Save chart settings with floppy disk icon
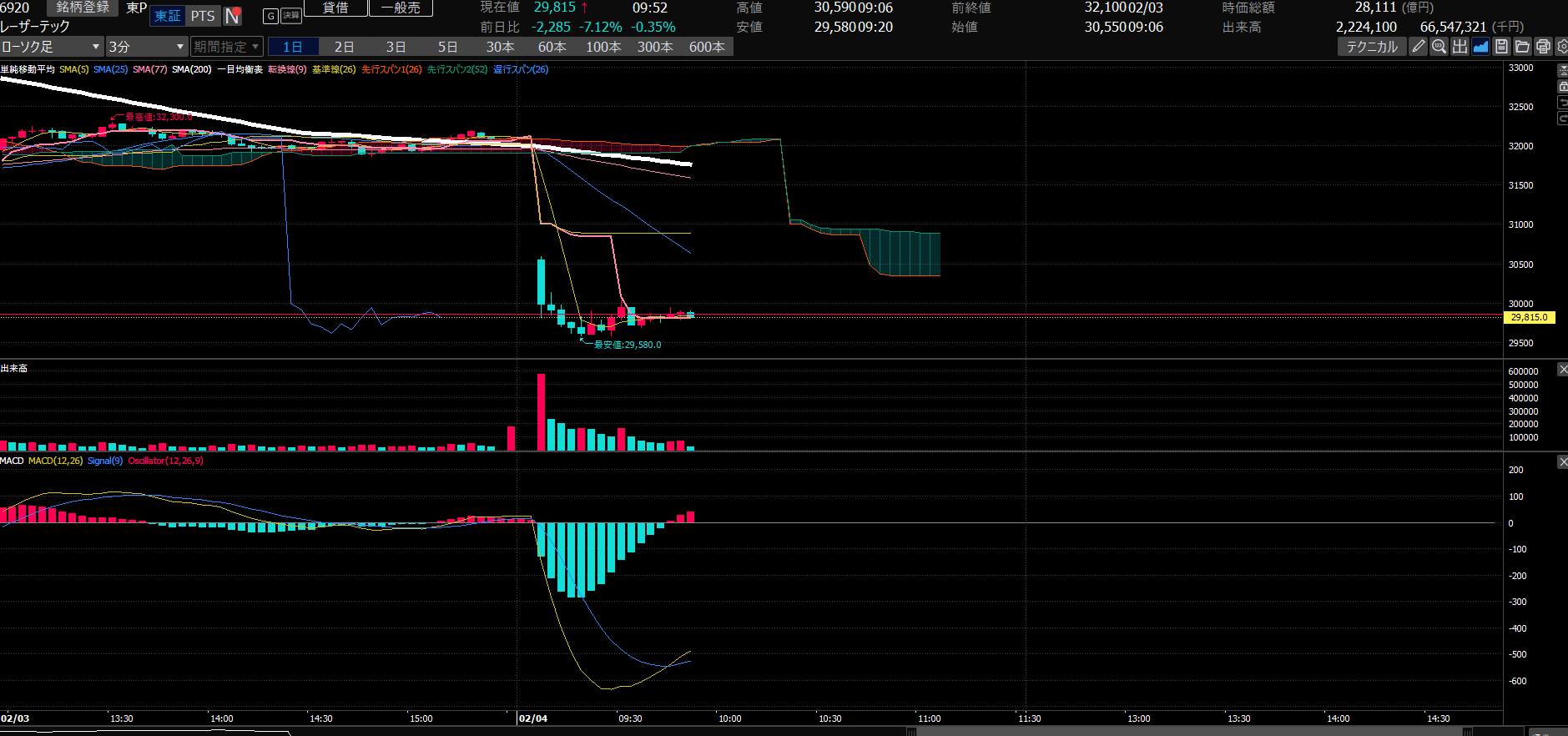This screenshot has width=1568, height=736. pos(1501,47)
